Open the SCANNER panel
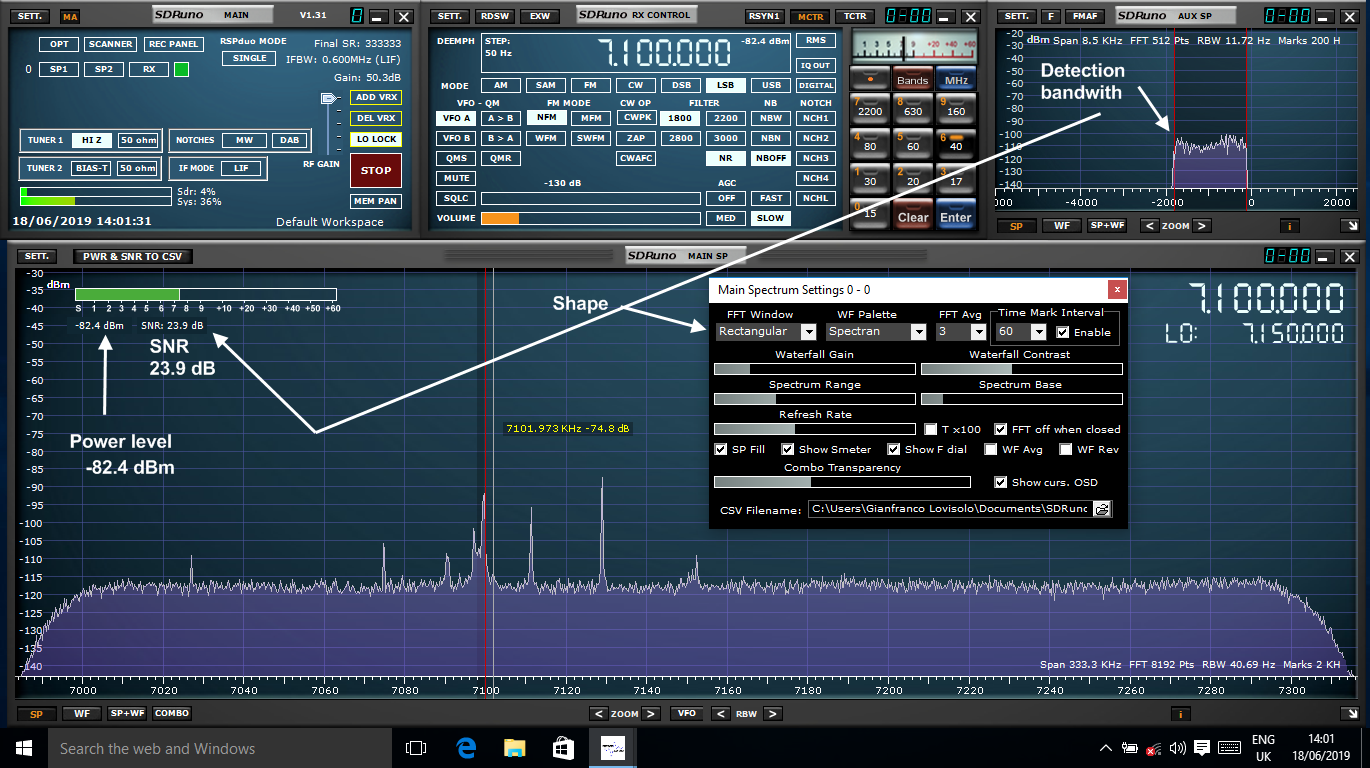The height and width of the screenshot is (768, 1370). click(x=110, y=44)
